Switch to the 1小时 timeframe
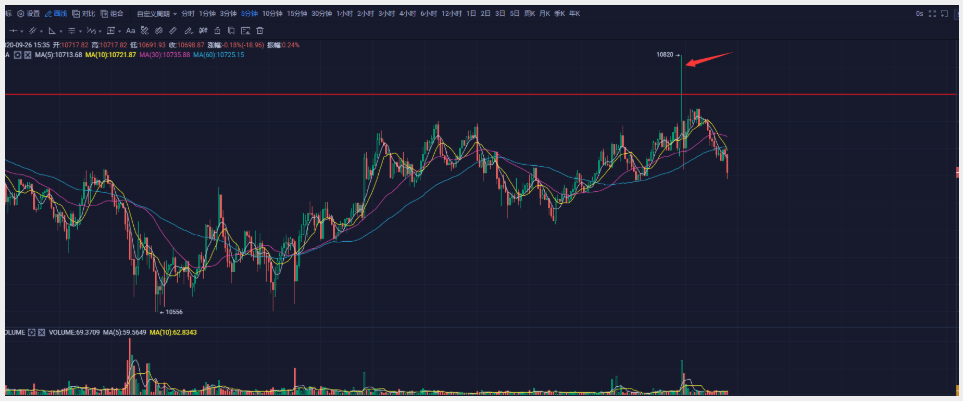This screenshot has width=963, height=401. click(345, 14)
